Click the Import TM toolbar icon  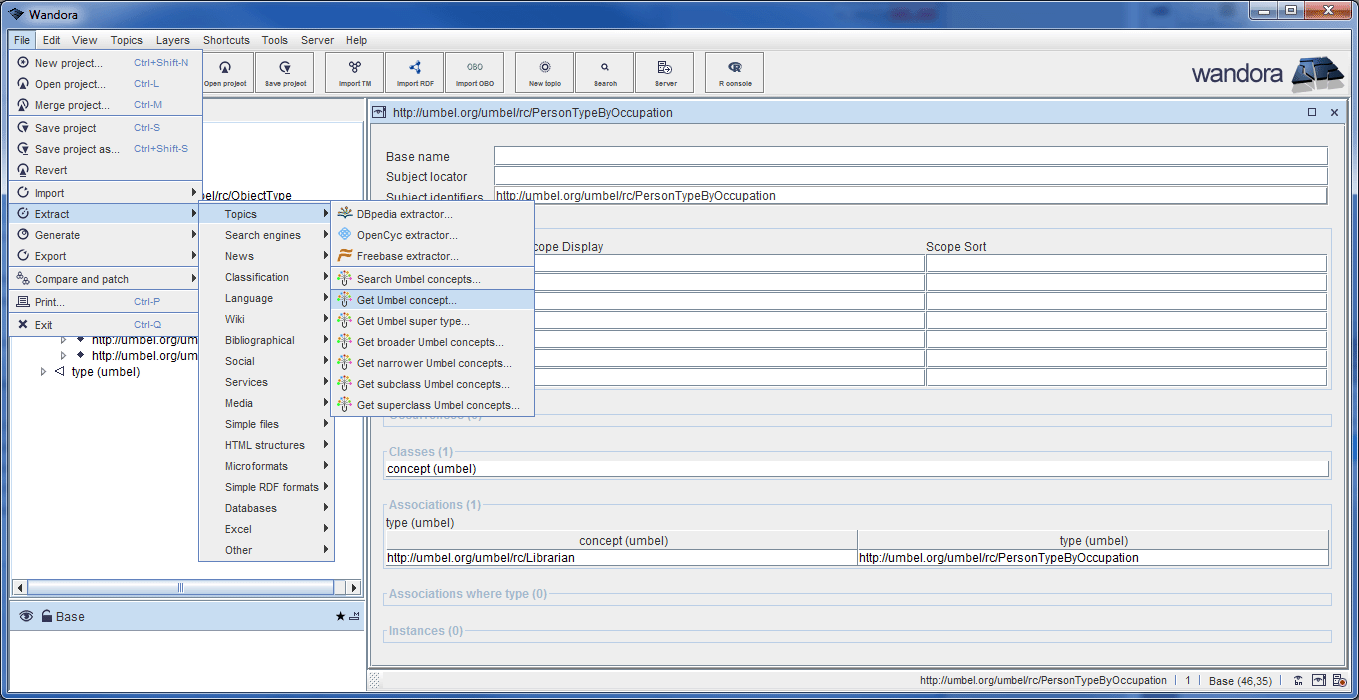click(x=355, y=72)
